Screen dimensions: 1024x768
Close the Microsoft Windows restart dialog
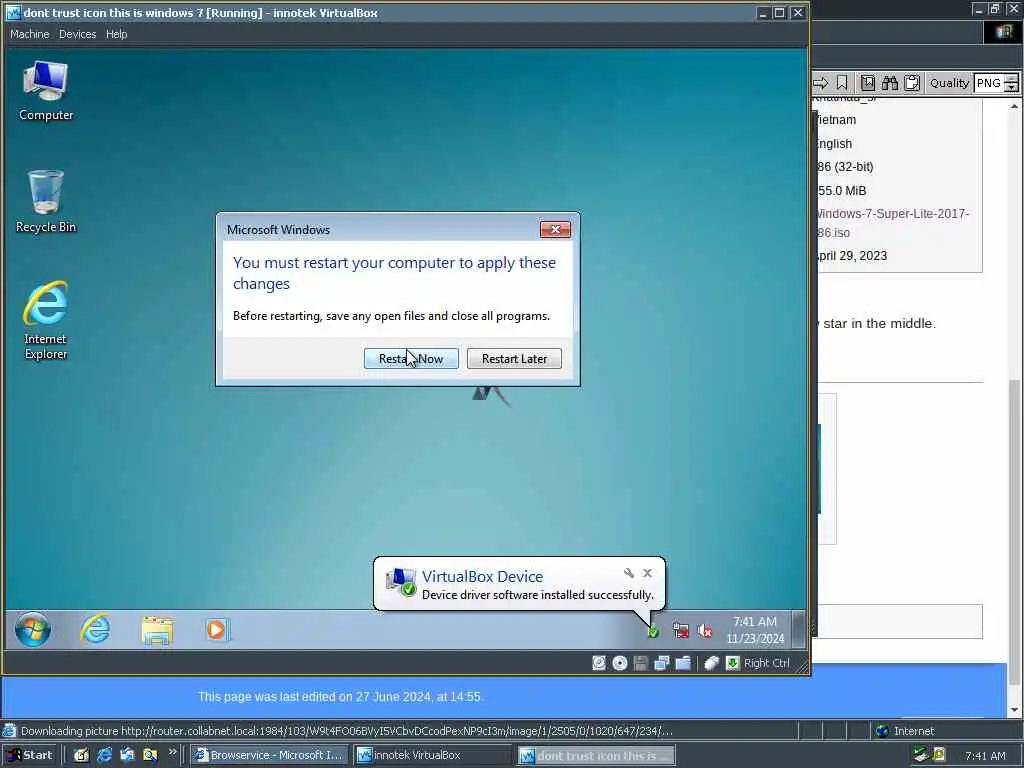[x=555, y=229]
